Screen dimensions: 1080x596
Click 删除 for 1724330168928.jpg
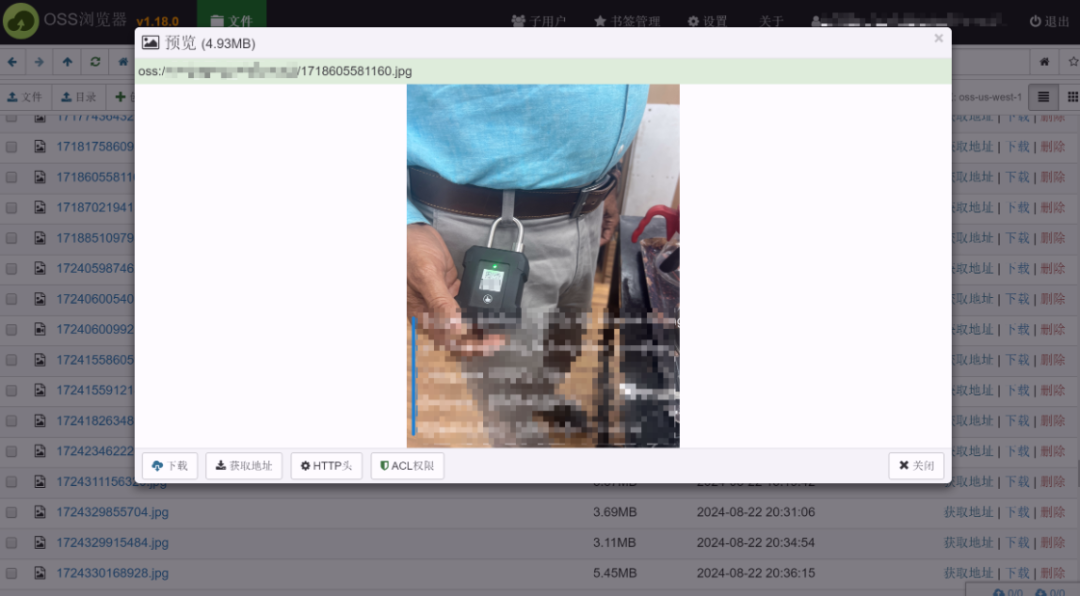tap(1052, 573)
